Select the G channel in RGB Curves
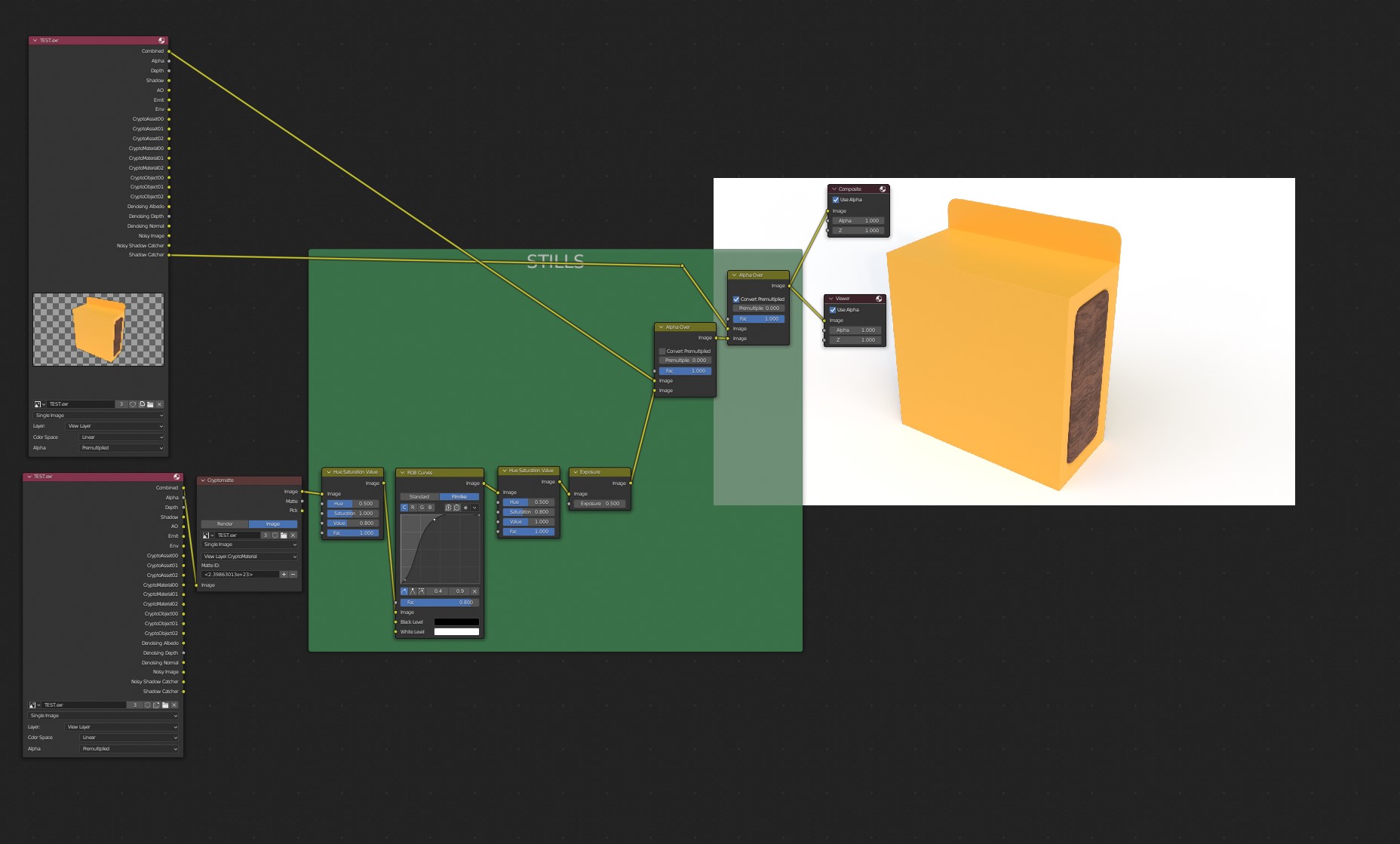Viewport: 1400px width, 844px height. coord(422,508)
